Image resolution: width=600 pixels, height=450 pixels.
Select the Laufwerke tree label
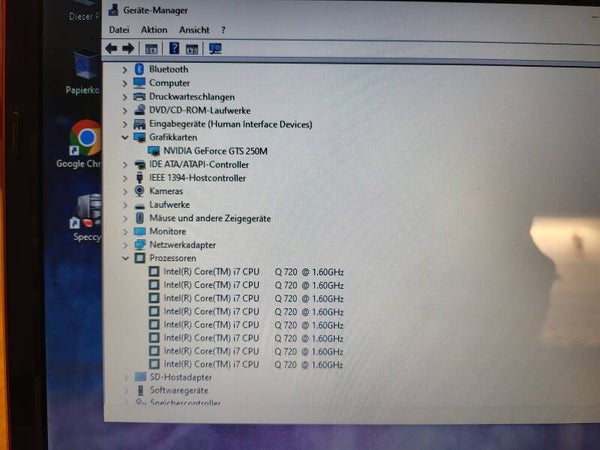(170, 205)
